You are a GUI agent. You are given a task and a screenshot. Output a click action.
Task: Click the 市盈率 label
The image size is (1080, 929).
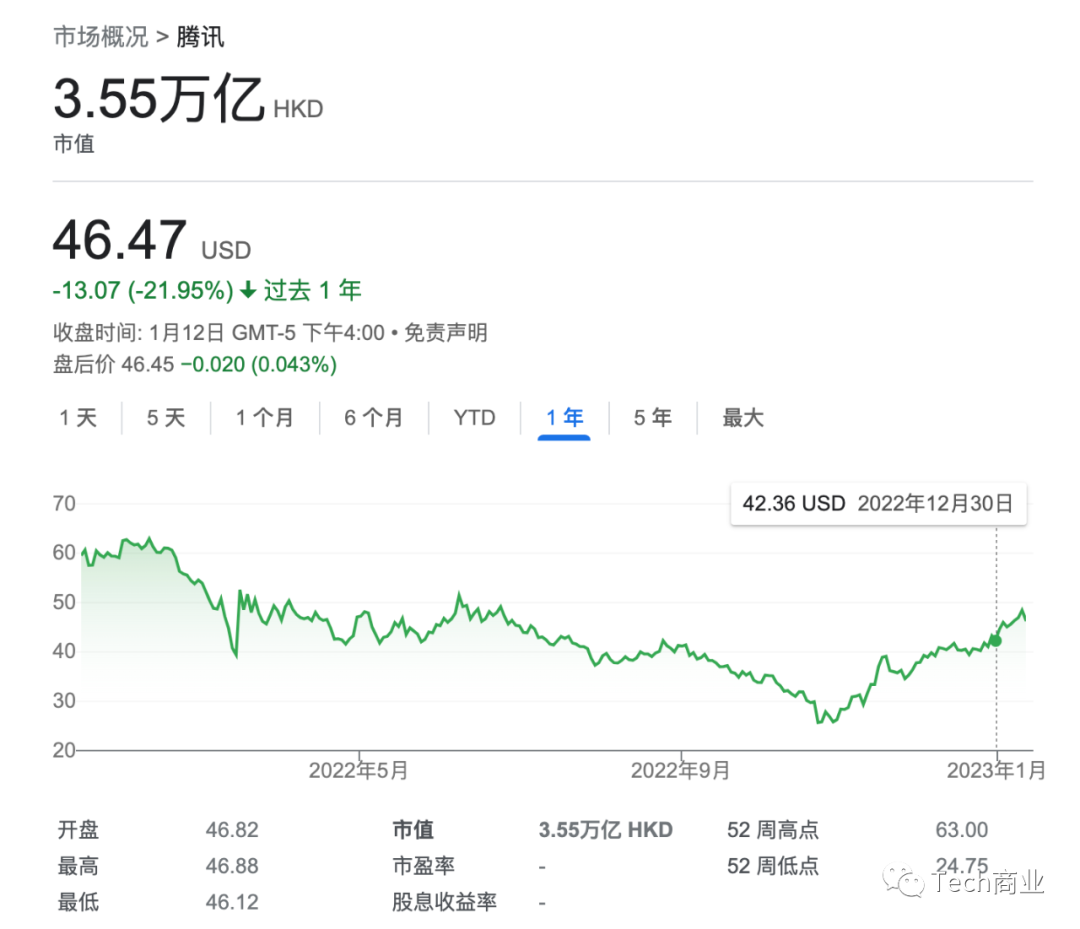pos(424,866)
